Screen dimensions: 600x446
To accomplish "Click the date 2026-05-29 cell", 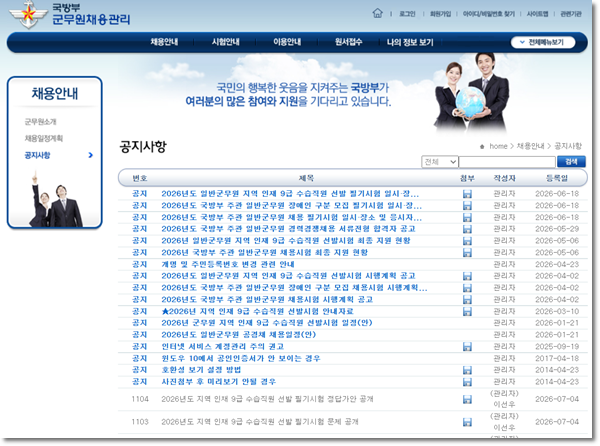I will pos(557,229).
